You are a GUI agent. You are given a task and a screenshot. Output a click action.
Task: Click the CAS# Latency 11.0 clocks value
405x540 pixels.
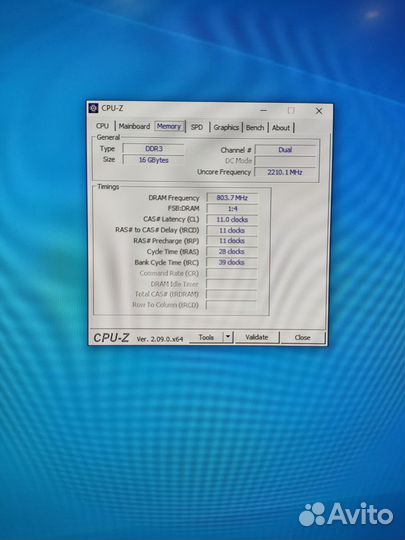tap(232, 219)
